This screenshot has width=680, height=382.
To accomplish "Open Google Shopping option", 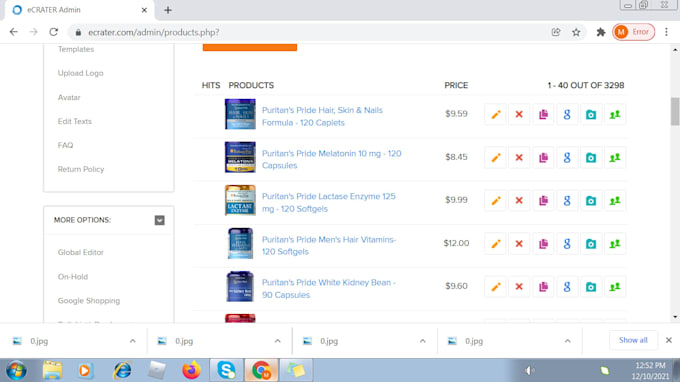I will tap(89, 300).
